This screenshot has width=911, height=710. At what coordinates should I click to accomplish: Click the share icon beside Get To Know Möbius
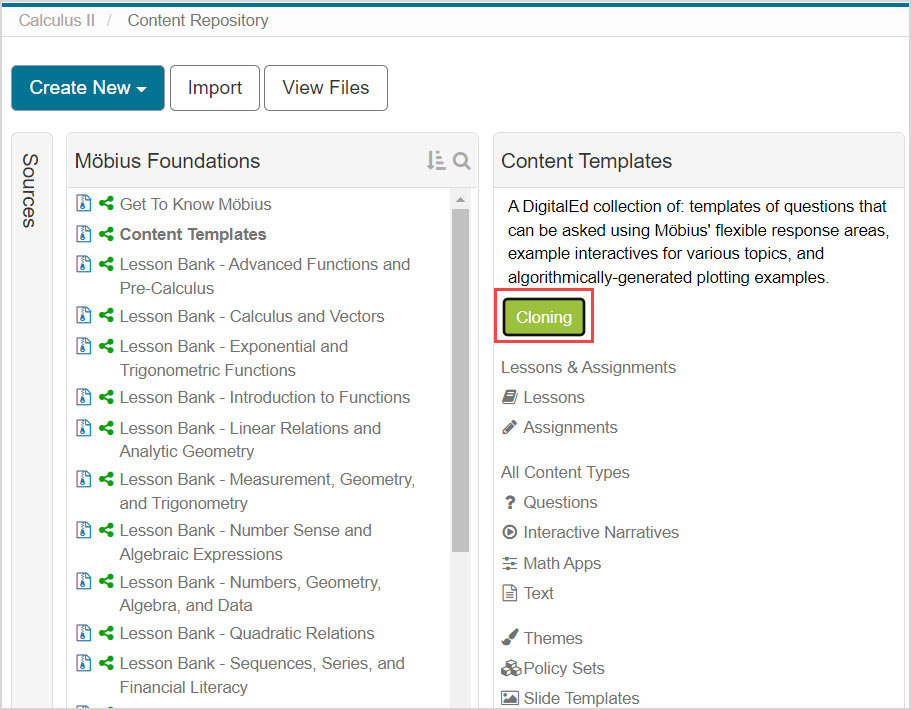(x=105, y=204)
